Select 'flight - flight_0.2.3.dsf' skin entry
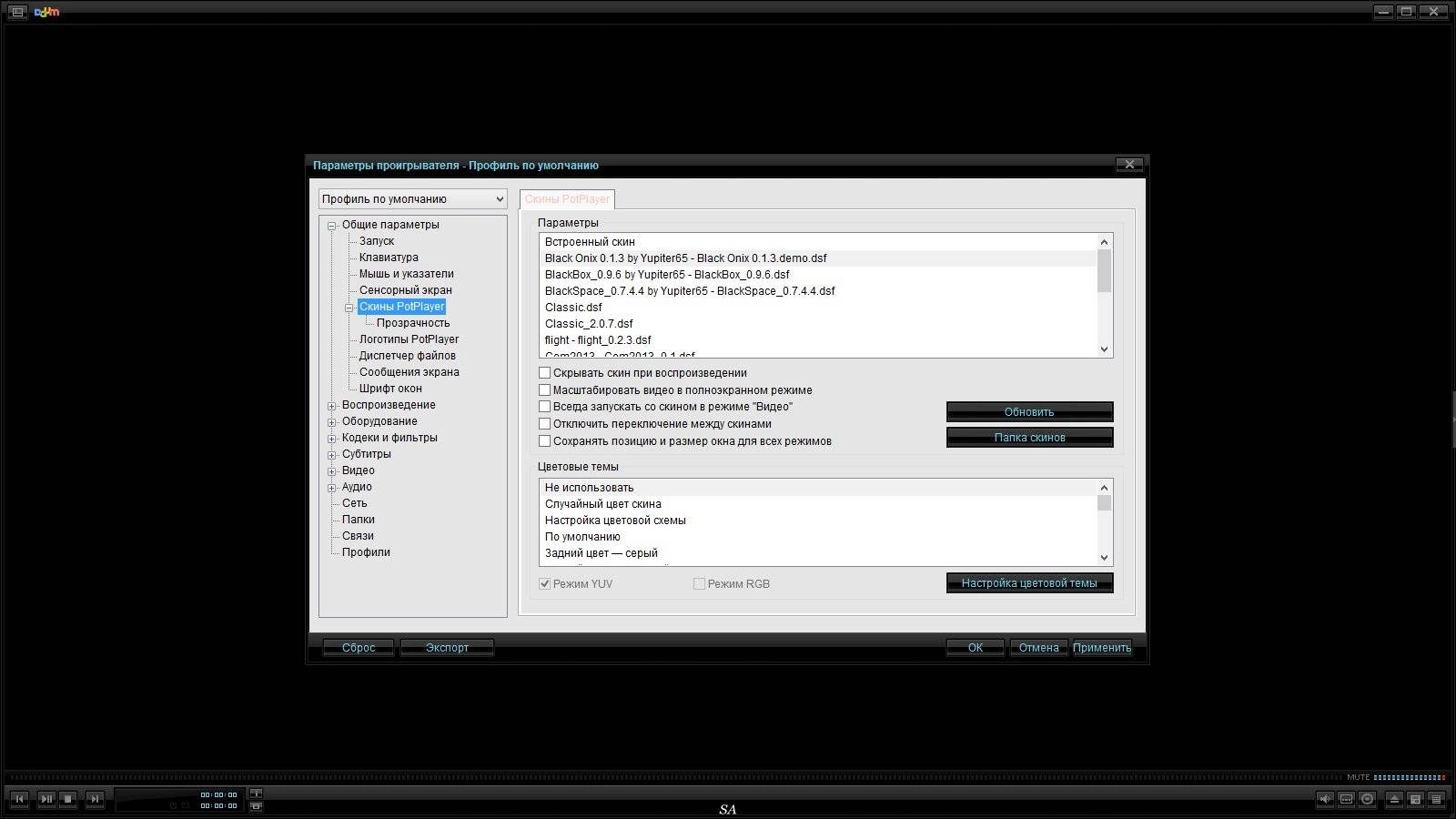The width and height of the screenshot is (1456, 819). click(x=819, y=340)
